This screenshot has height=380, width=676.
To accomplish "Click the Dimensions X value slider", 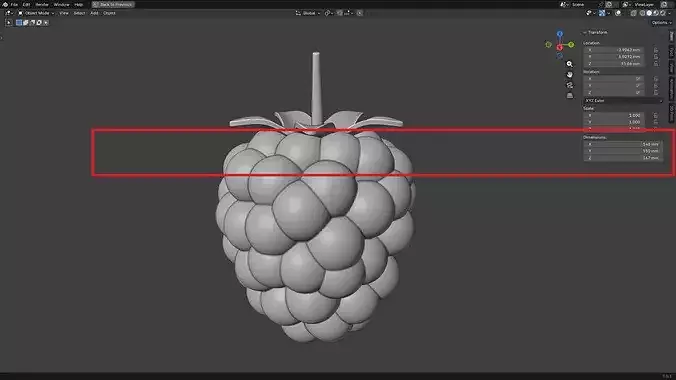I will point(623,144).
